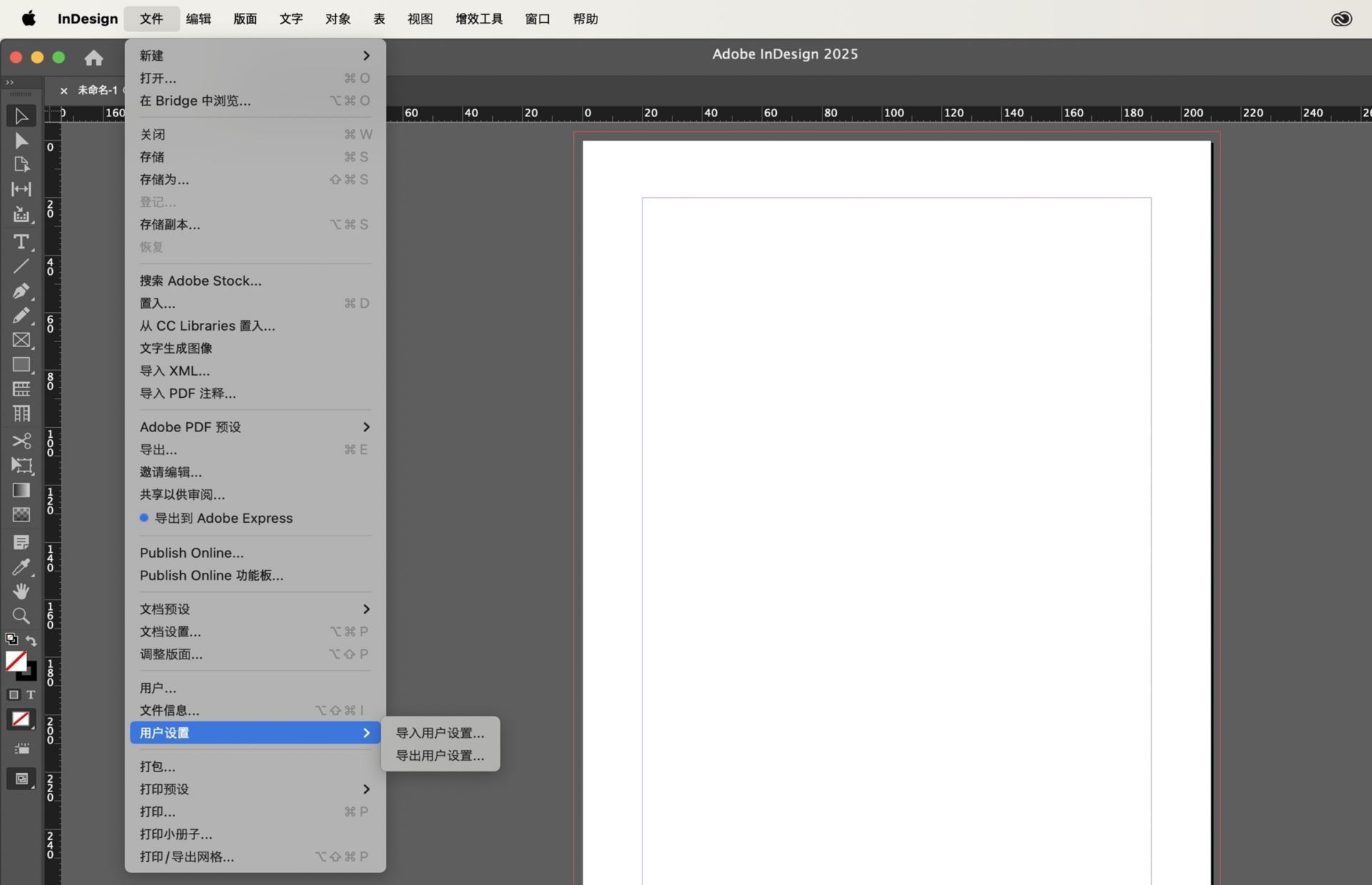This screenshot has width=1372, height=885.
Task: Swap fill and stroke colors
Action: pos(31,640)
